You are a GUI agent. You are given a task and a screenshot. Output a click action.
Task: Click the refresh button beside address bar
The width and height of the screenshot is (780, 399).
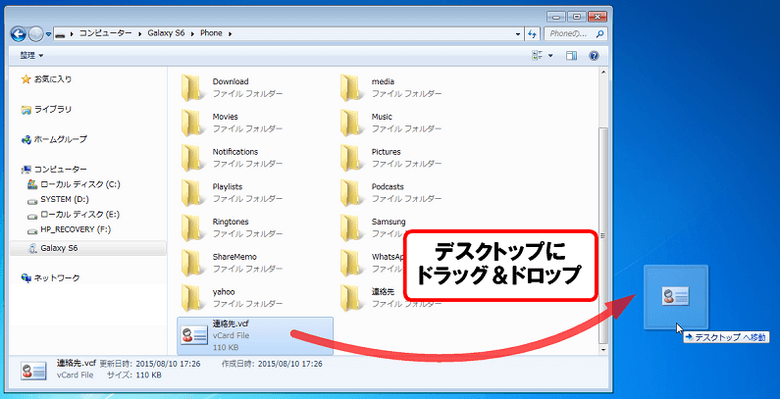pos(533,34)
